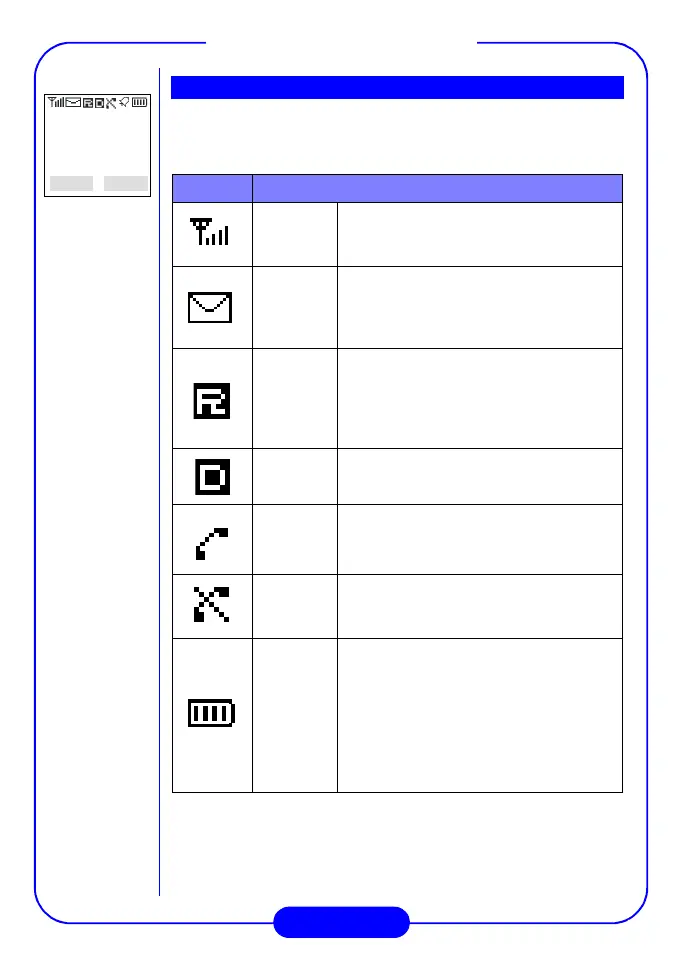
Task: Click the blue page number pill at bottom
Action: (341, 922)
